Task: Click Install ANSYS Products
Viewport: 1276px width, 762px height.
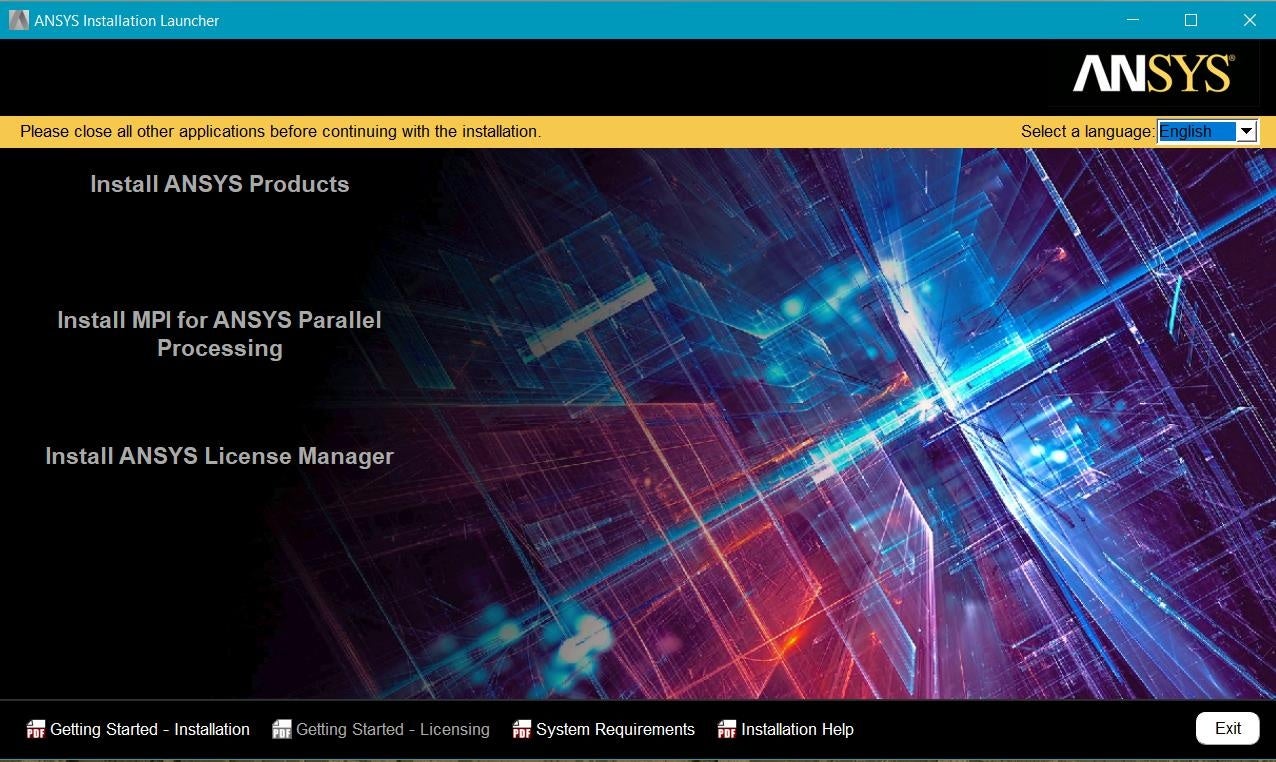Action: coord(219,184)
